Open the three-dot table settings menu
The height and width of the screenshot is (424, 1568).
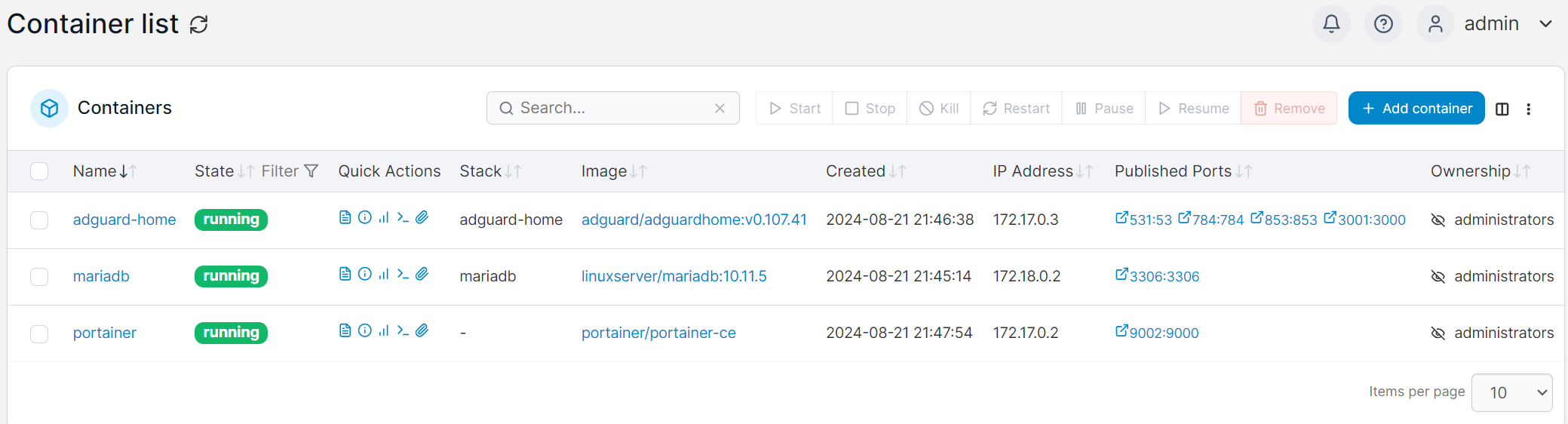click(1528, 109)
